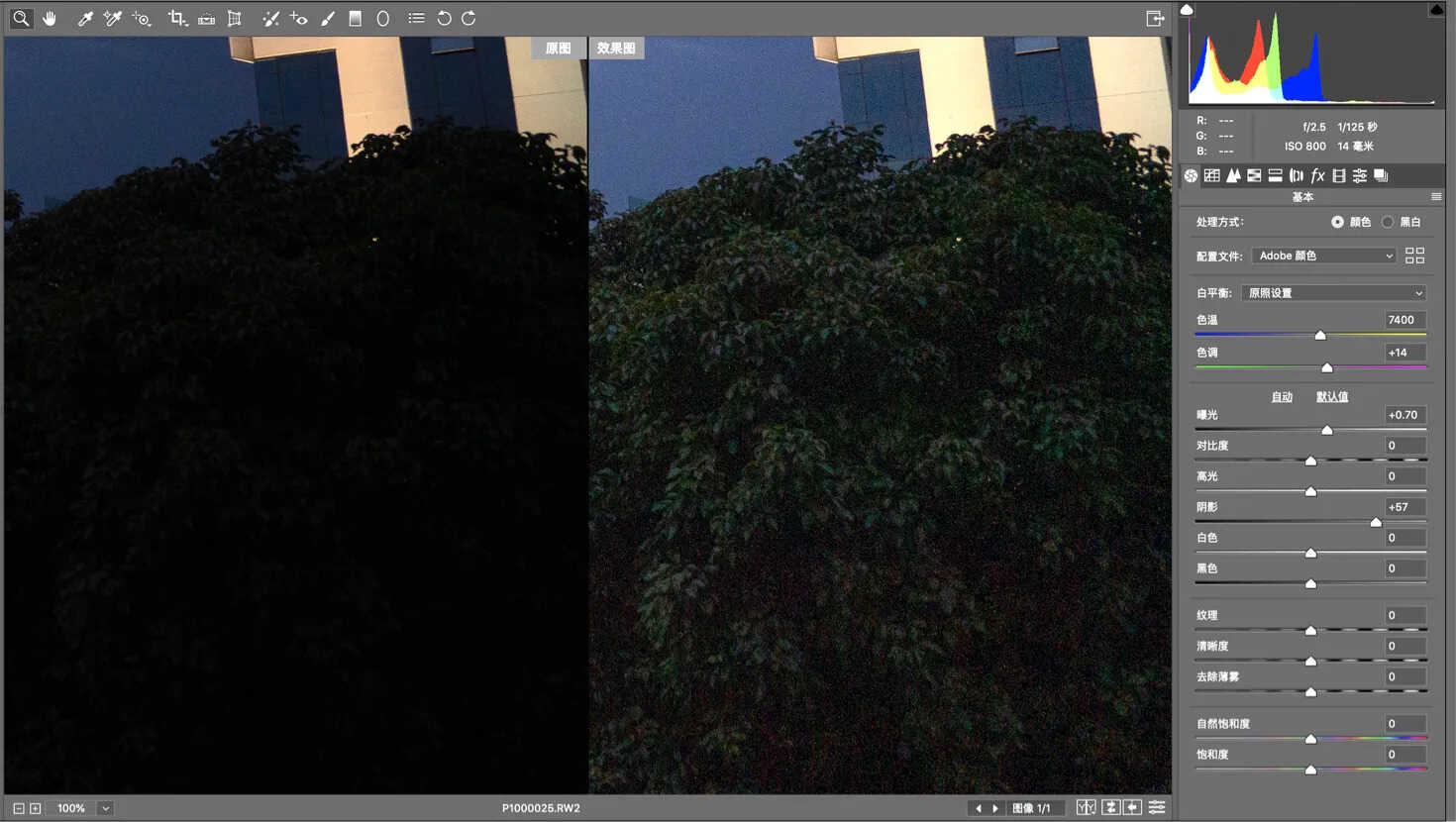This screenshot has width=1456, height=822.
Task: Select the Zoom tool in toolbar
Action: click(21, 18)
